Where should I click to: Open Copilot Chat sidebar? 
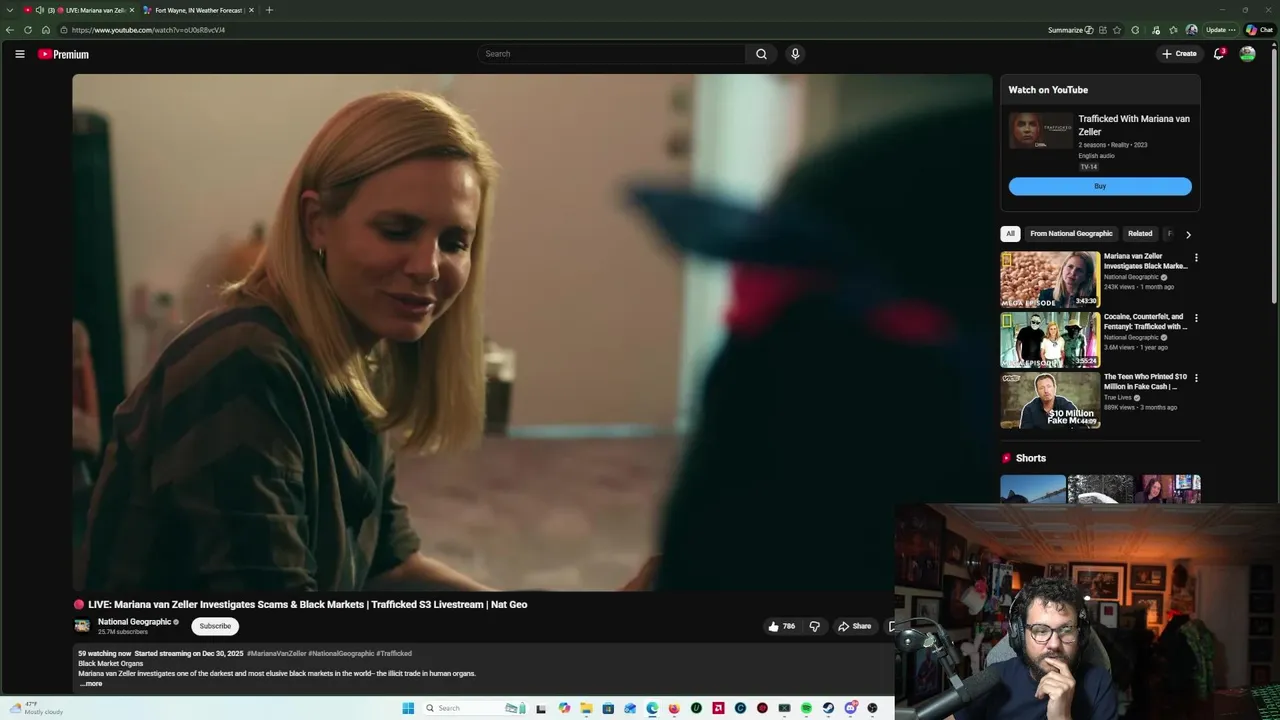(x=1259, y=30)
